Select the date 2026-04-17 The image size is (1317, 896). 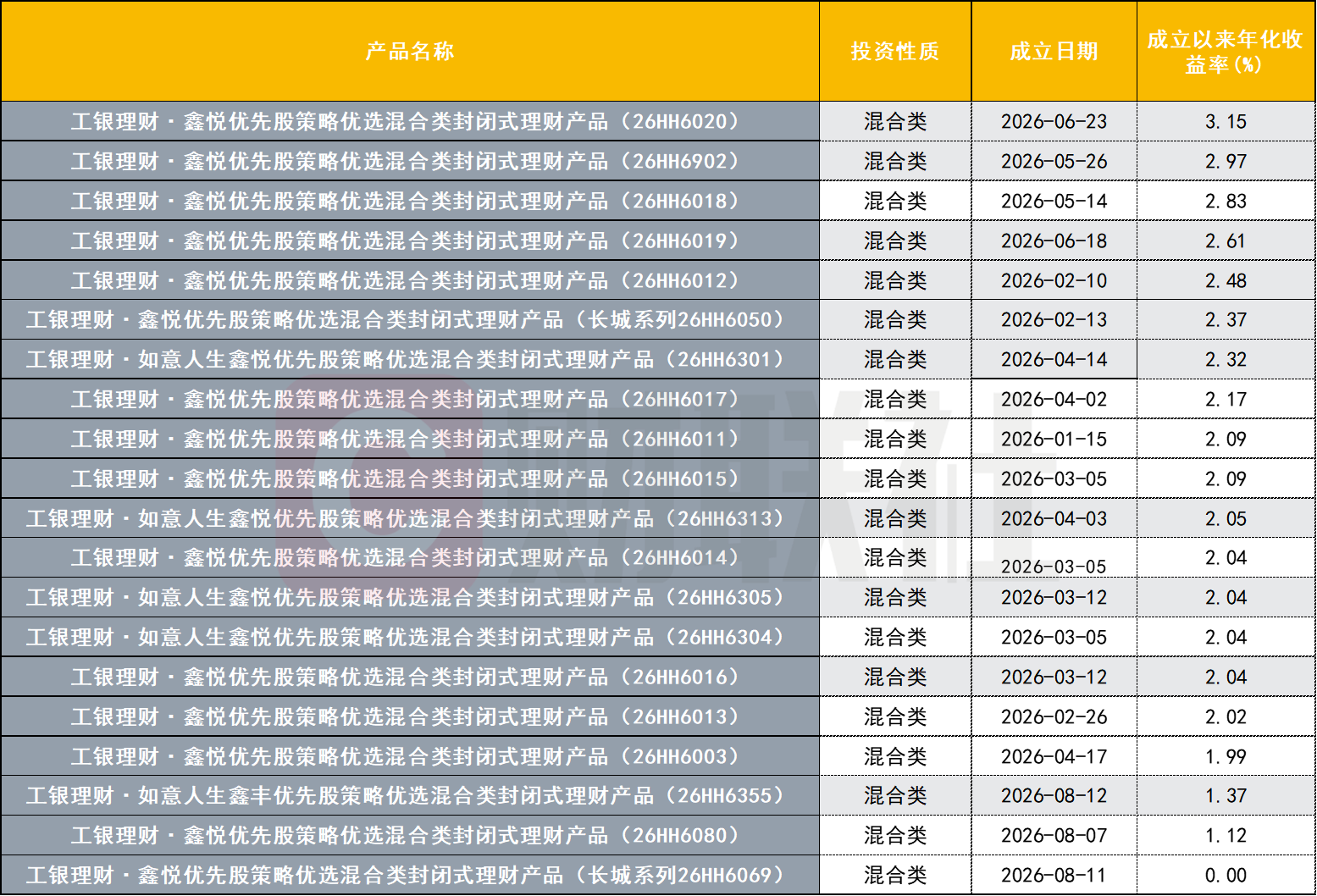pos(1054,757)
